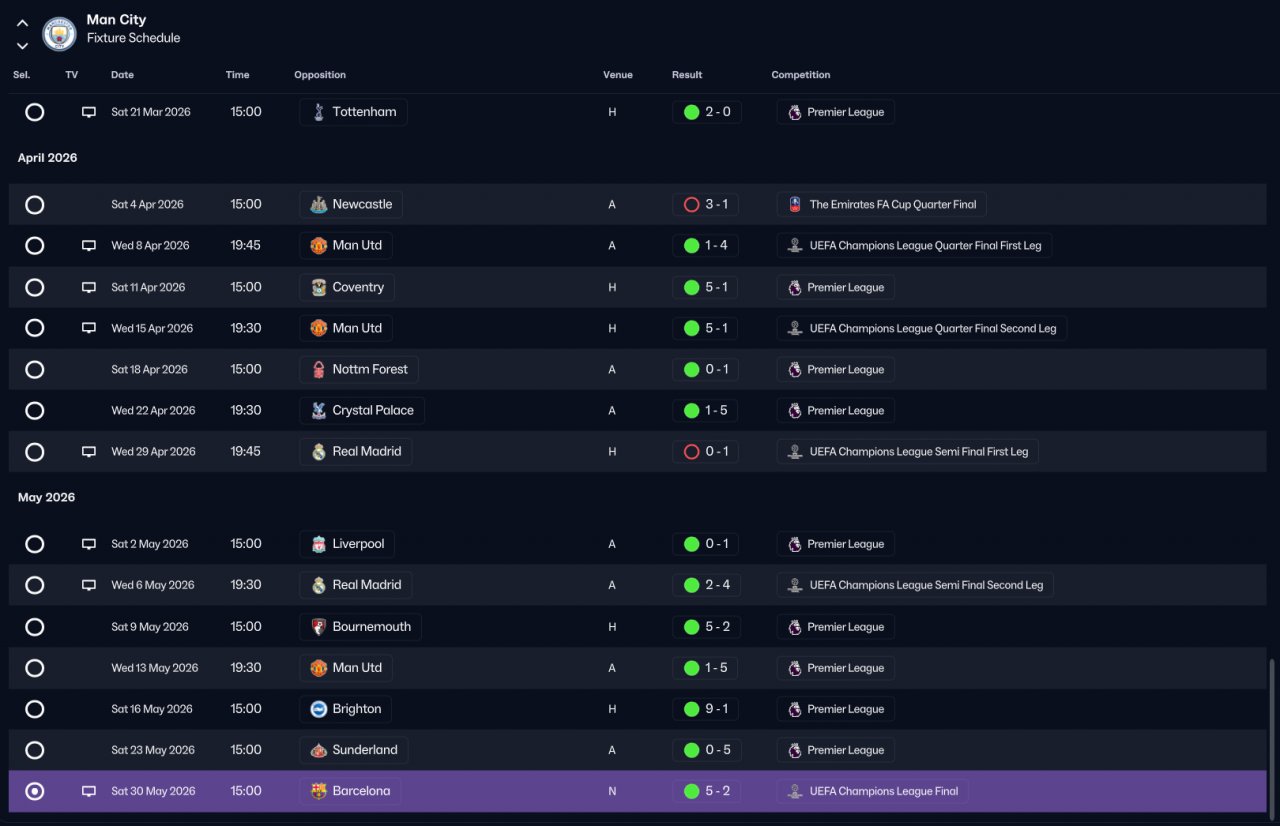Select the radio button for Coventry fixture
Screen dimensions: 1280x826
click(34, 287)
